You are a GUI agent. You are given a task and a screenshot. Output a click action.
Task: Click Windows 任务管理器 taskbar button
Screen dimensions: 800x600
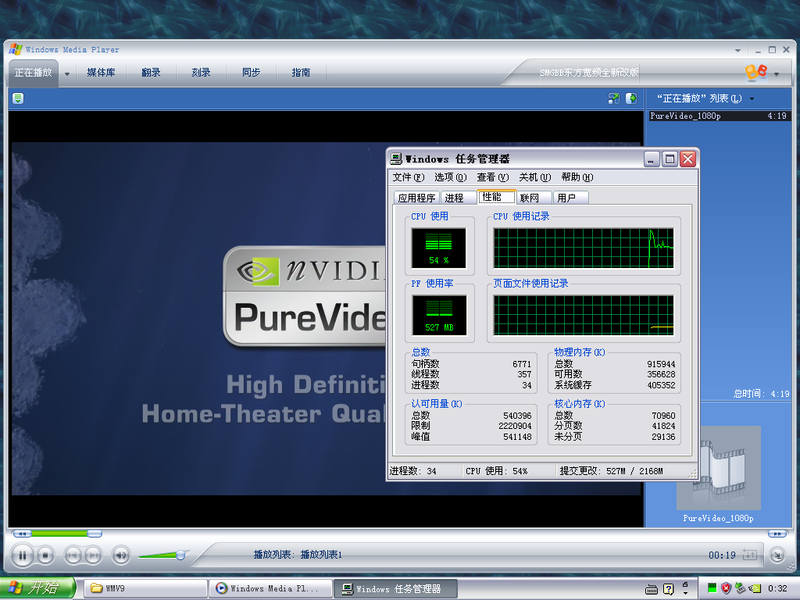click(395, 589)
